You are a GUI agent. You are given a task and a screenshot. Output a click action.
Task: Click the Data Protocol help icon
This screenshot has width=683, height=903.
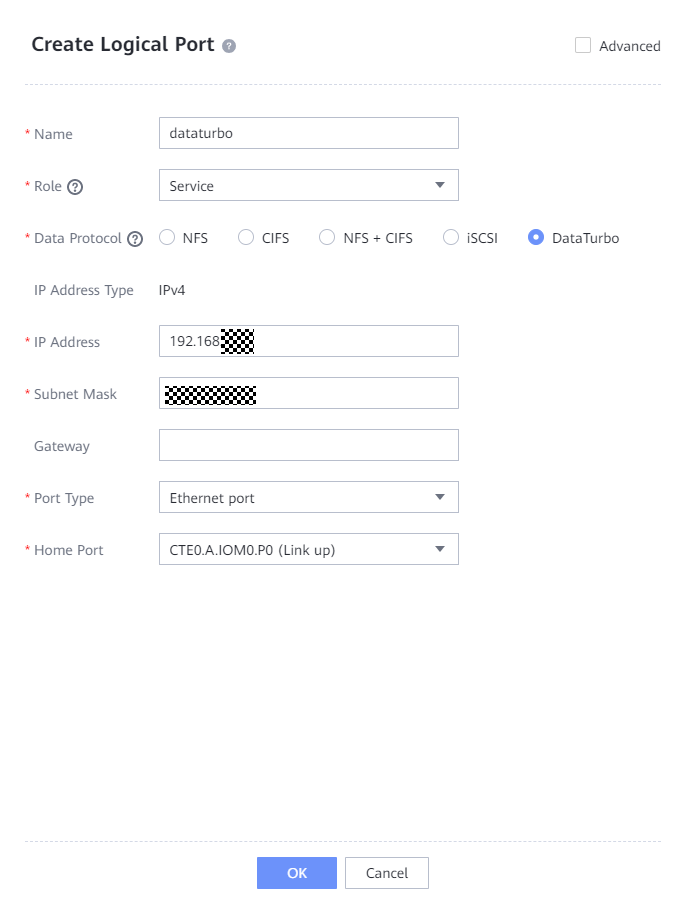pyautogui.click(x=135, y=239)
